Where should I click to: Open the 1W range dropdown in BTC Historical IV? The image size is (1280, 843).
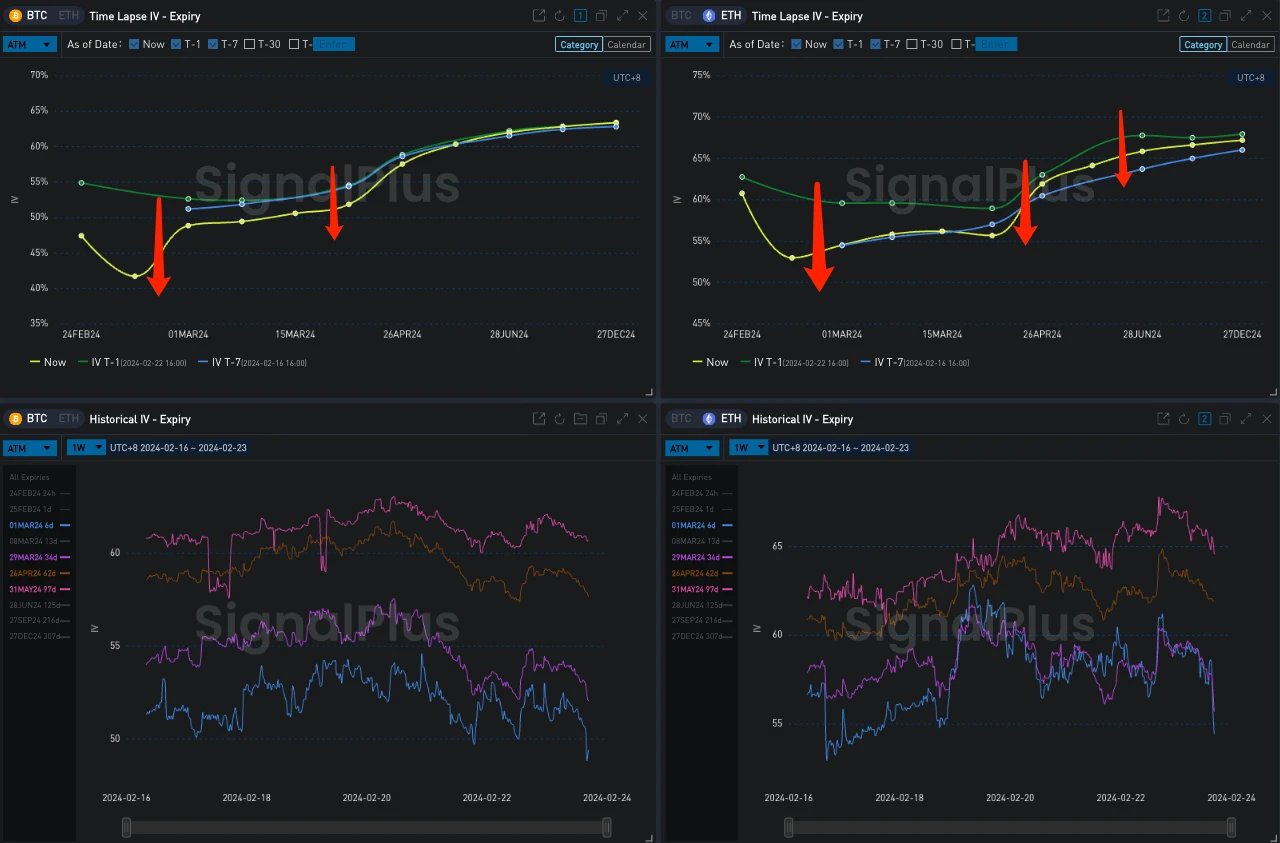85,448
